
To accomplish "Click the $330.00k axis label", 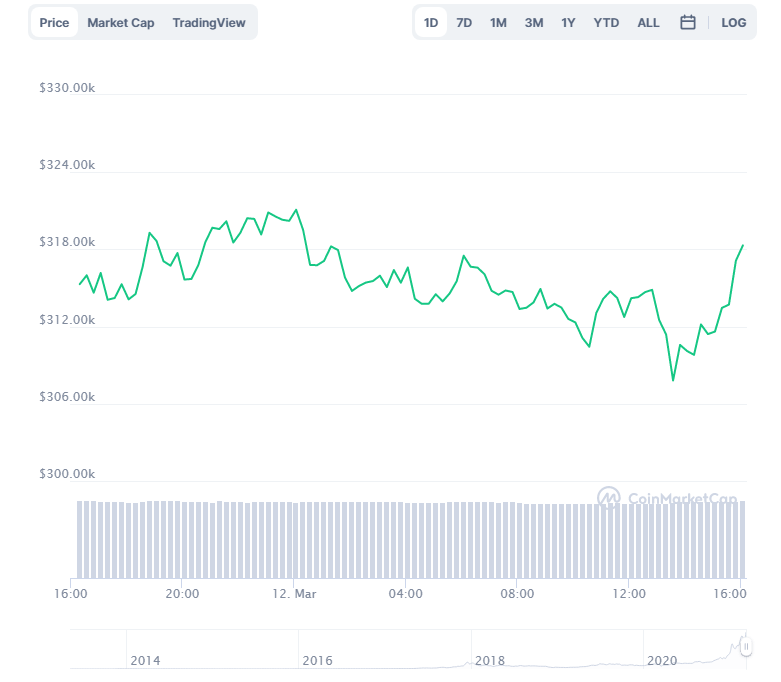I will 67,88.
